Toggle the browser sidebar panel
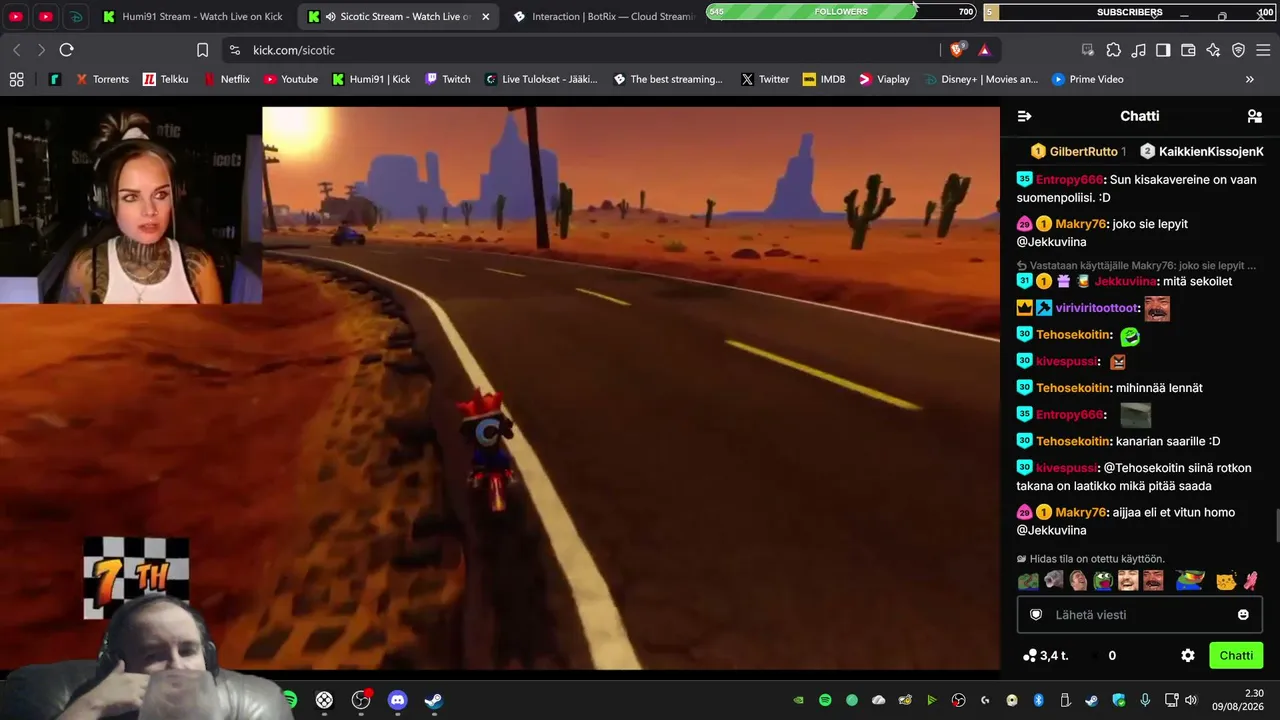 (1163, 50)
